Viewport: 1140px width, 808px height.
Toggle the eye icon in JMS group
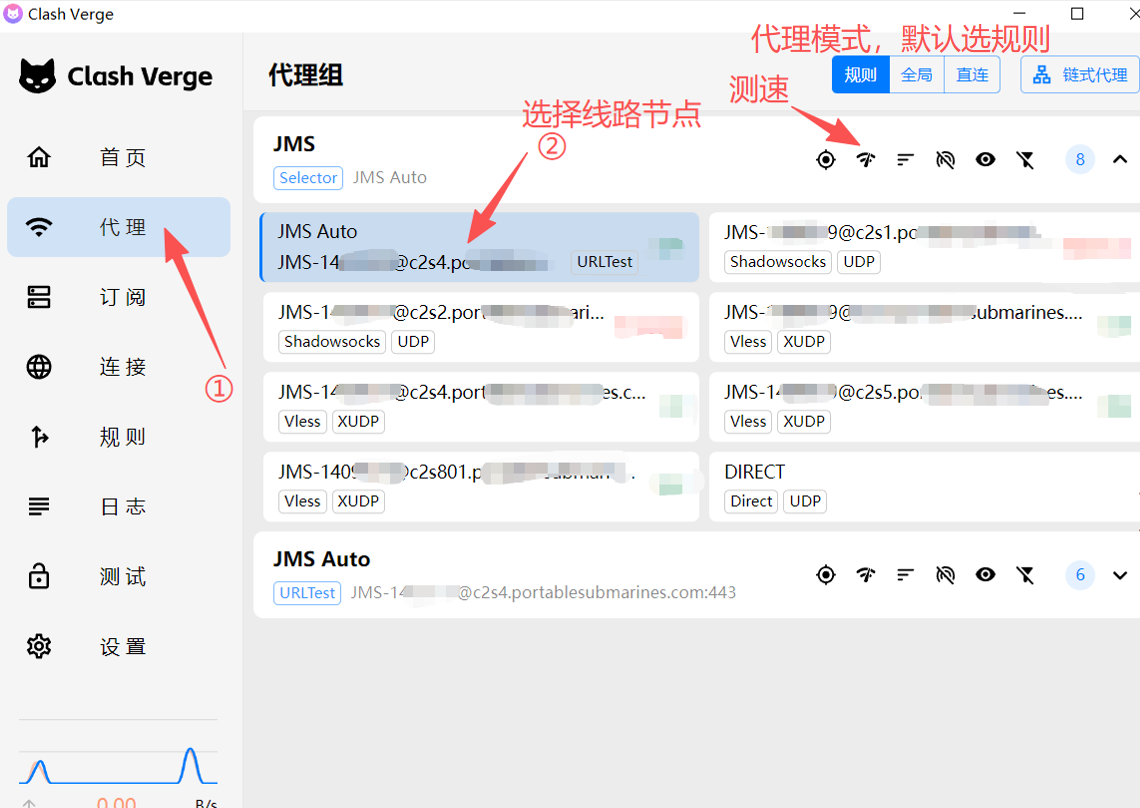[985, 159]
